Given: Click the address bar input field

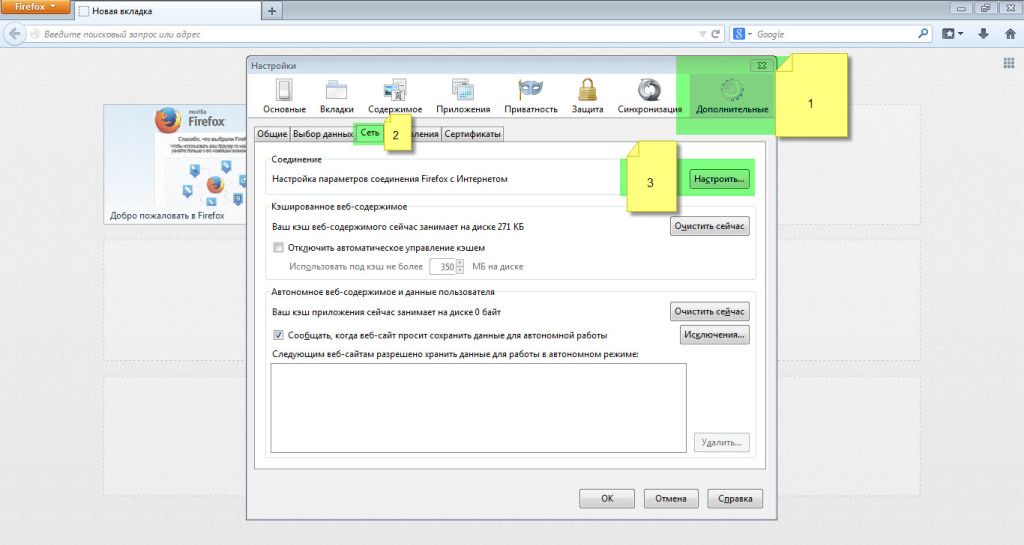Looking at the screenshot, I should tap(366, 34).
